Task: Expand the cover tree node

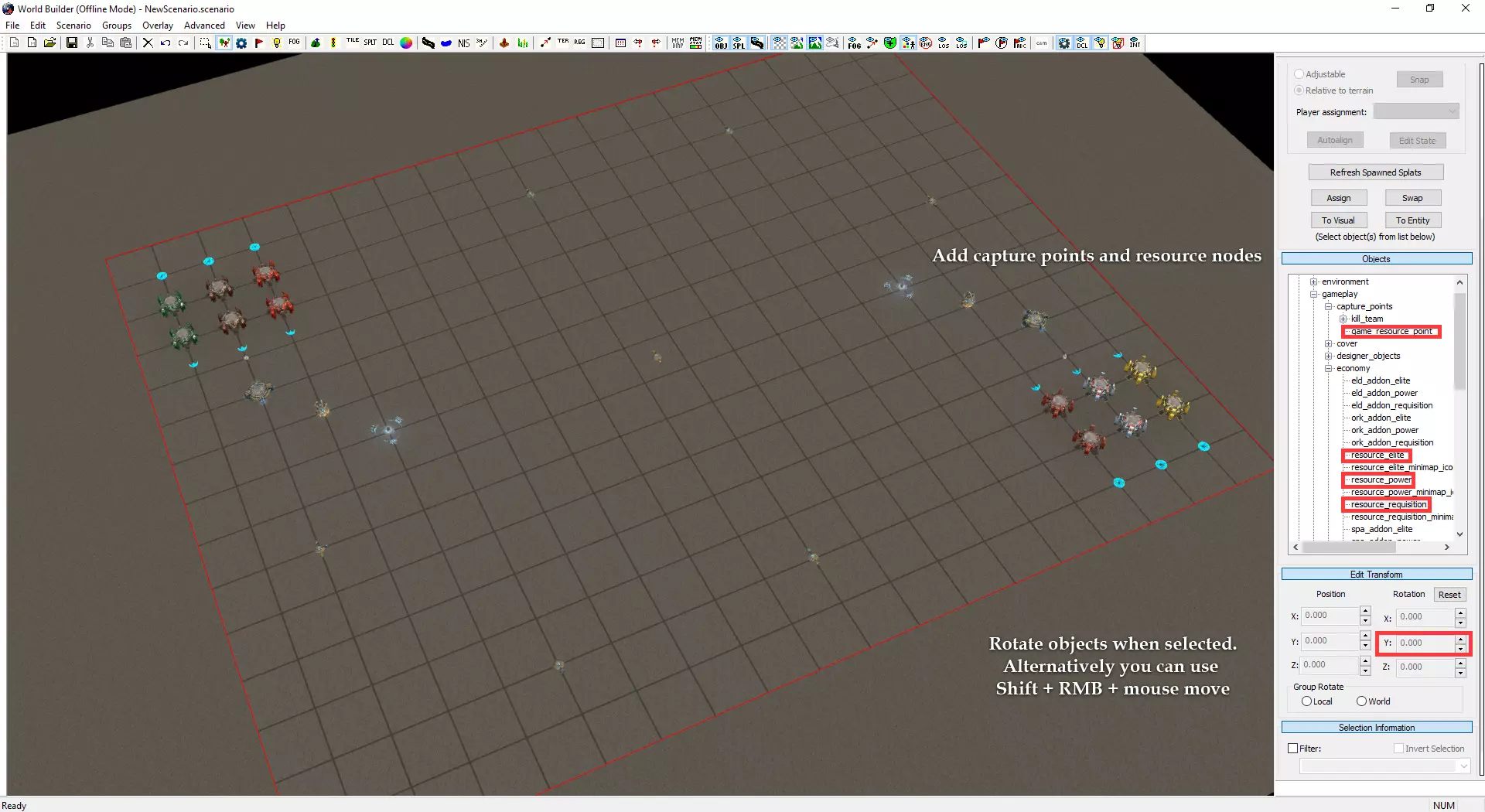Action: tap(1328, 343)
